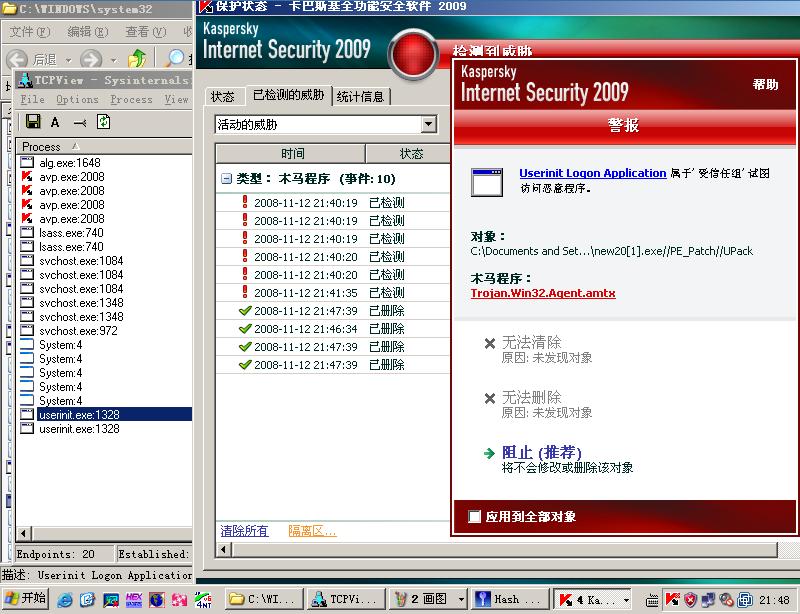This screenshot has height=614, width=800.
Task: Click the green arrow next to the Block action
Action: point(489,453)
